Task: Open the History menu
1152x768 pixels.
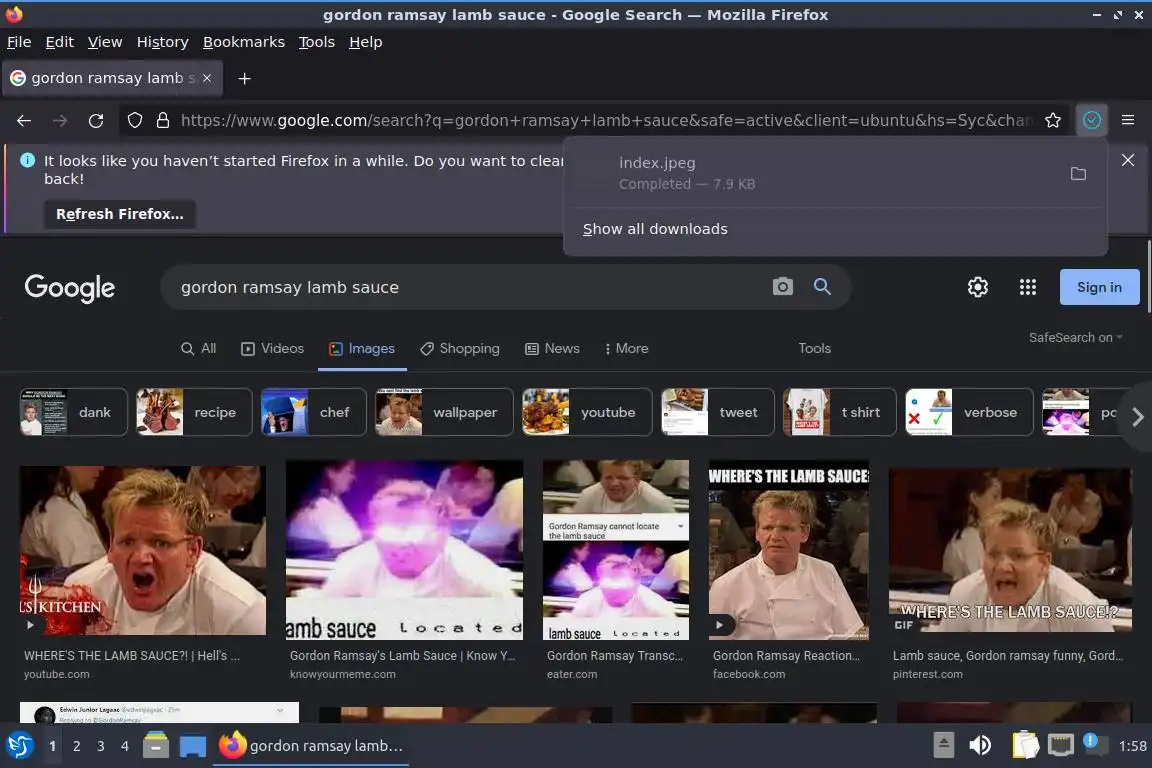Action: [162, 42]
